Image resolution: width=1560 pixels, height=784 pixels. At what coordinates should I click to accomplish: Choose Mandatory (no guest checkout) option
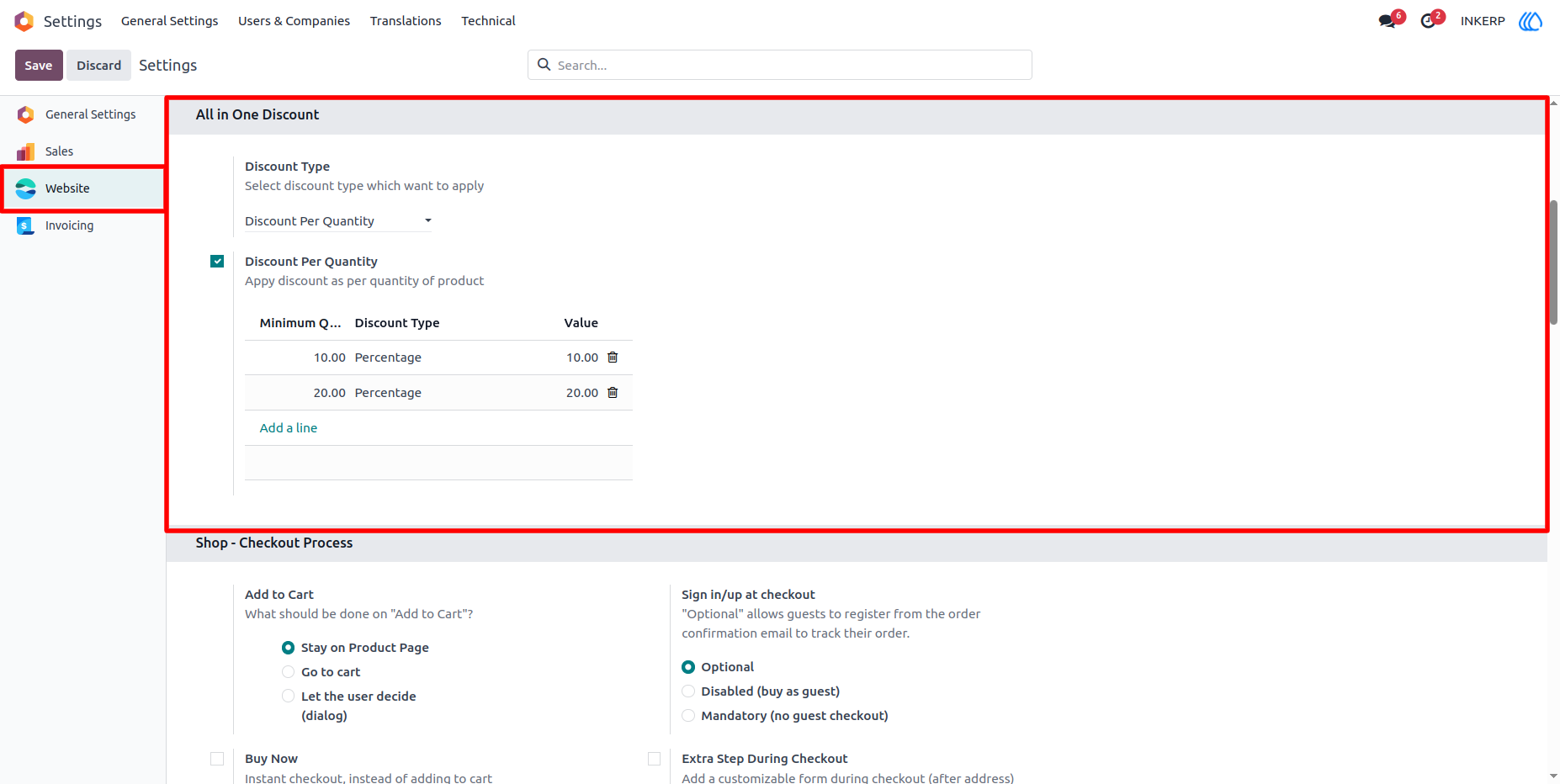(x=688, y=716)
